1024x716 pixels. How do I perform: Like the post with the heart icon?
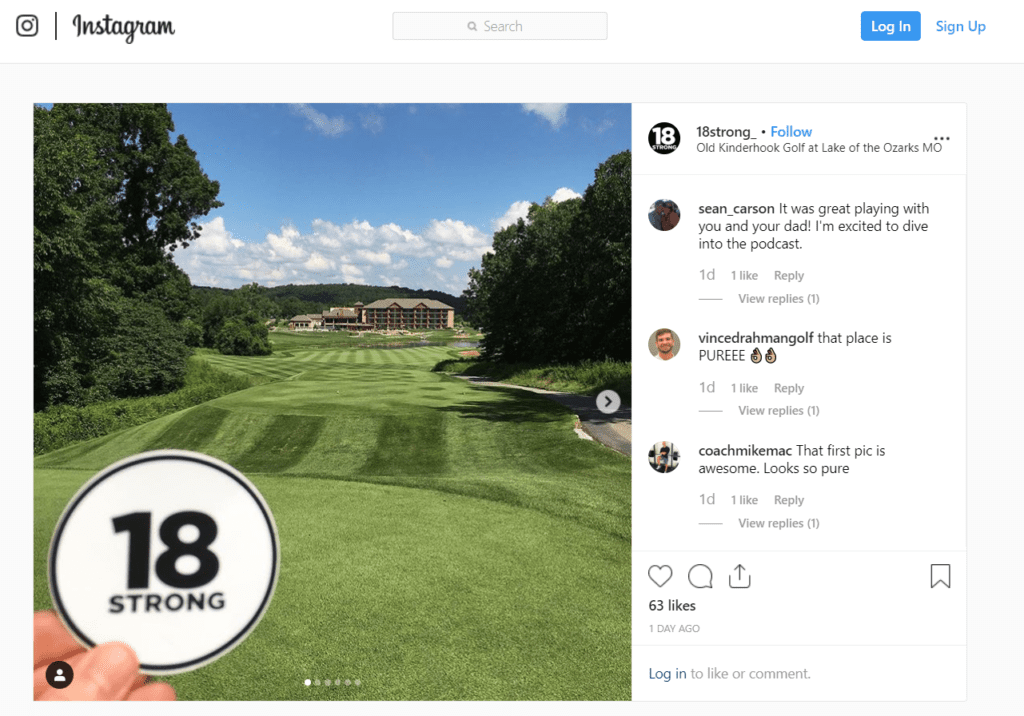[x=660, y=576]
